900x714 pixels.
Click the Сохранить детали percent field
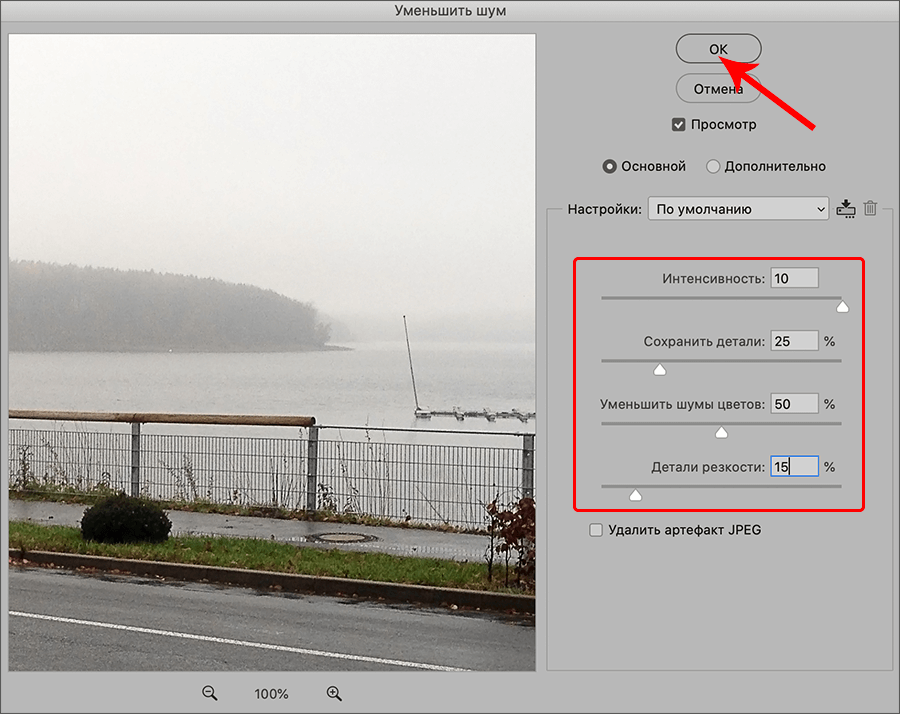pyautogui.click(x=794, y=342)
